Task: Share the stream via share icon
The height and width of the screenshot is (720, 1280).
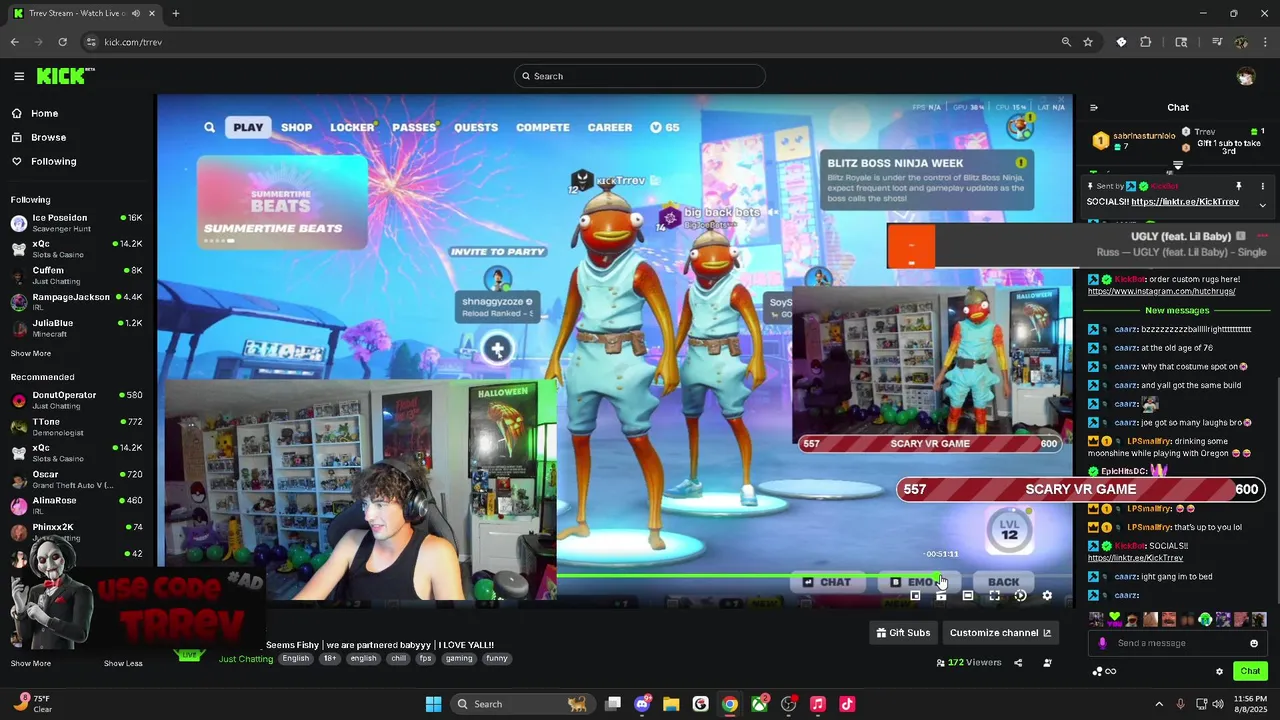Action: point(1018,662)
